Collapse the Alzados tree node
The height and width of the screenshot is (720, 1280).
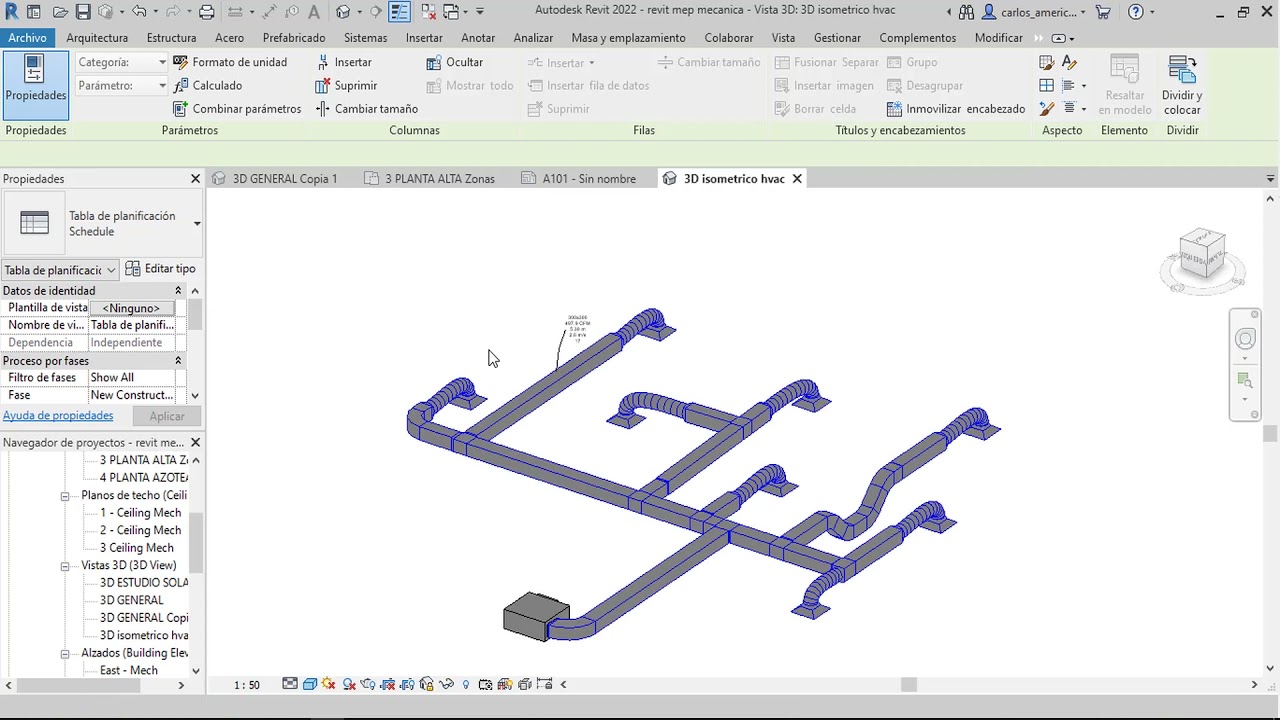pos(65,654)
